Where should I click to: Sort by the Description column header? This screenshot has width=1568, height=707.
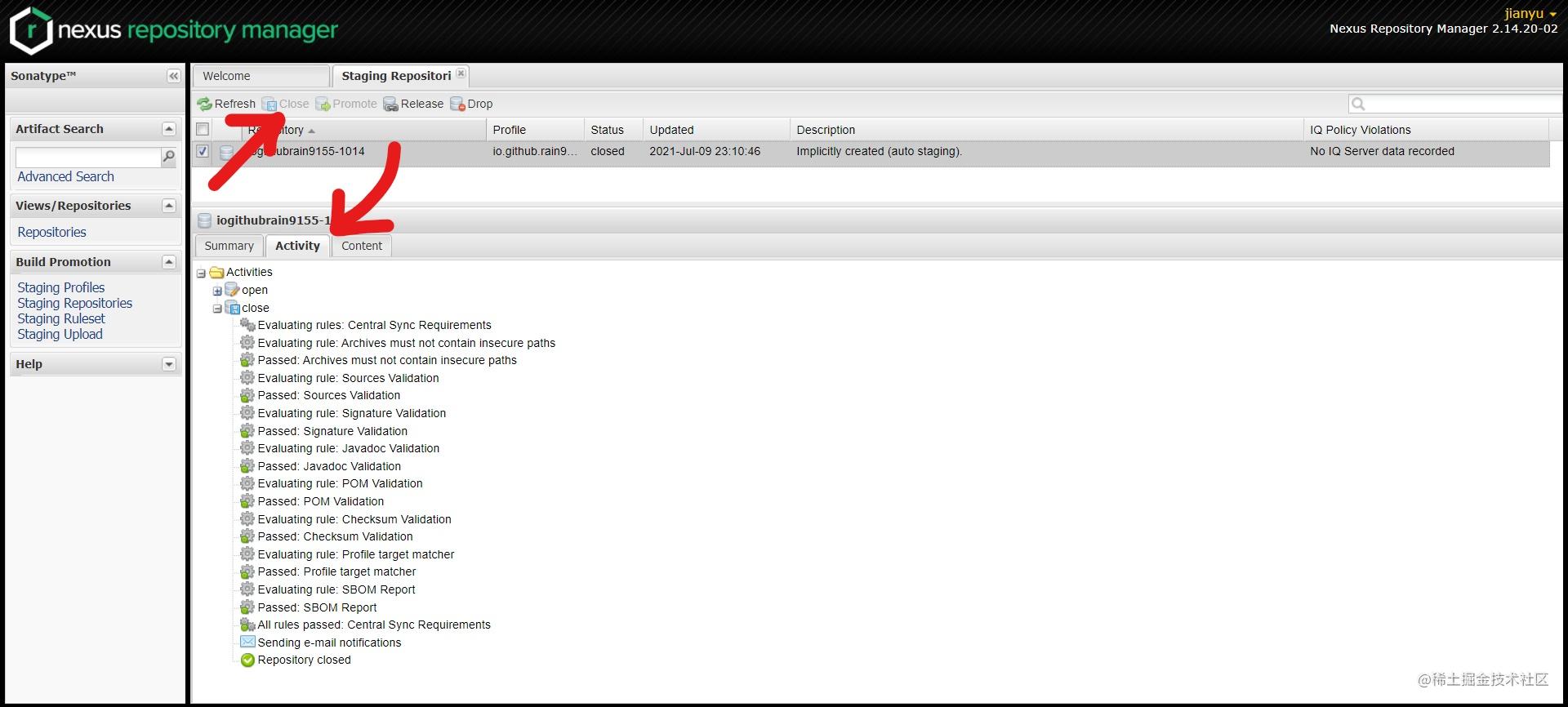click(x=1047, y=130)
